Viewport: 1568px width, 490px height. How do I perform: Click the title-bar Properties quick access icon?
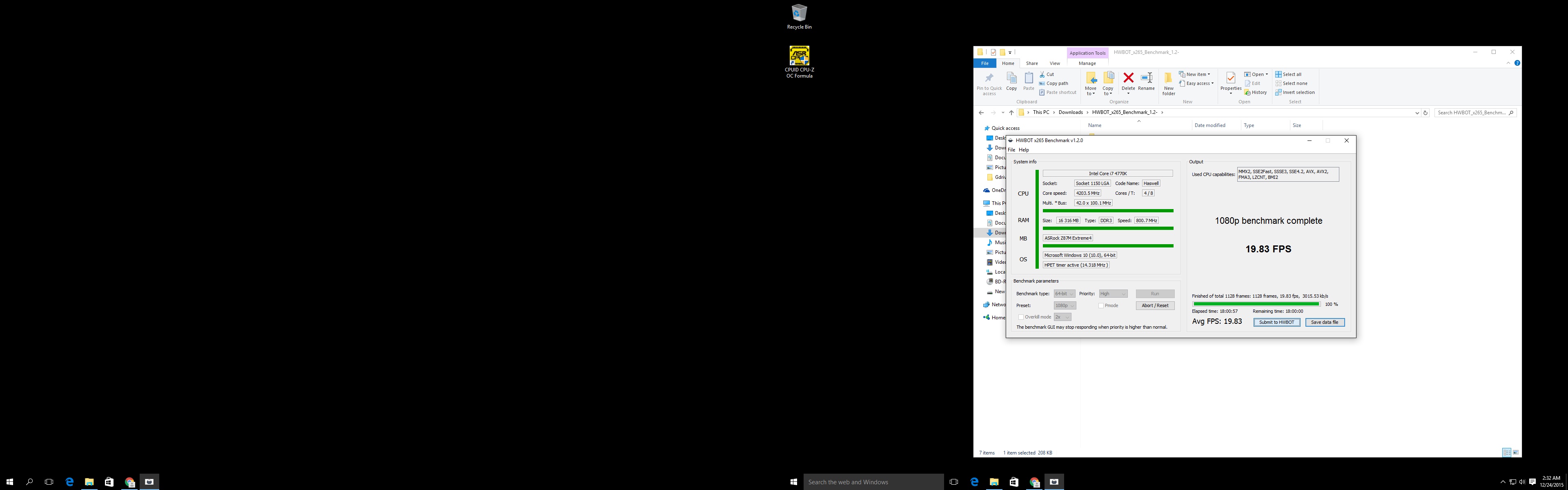tap(993, 52)
